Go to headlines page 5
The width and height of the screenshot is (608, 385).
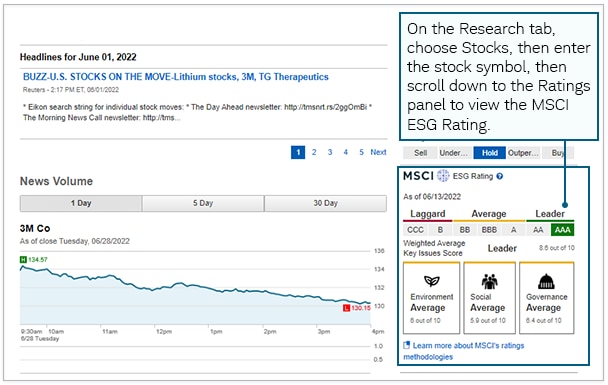tap(361, 152)
